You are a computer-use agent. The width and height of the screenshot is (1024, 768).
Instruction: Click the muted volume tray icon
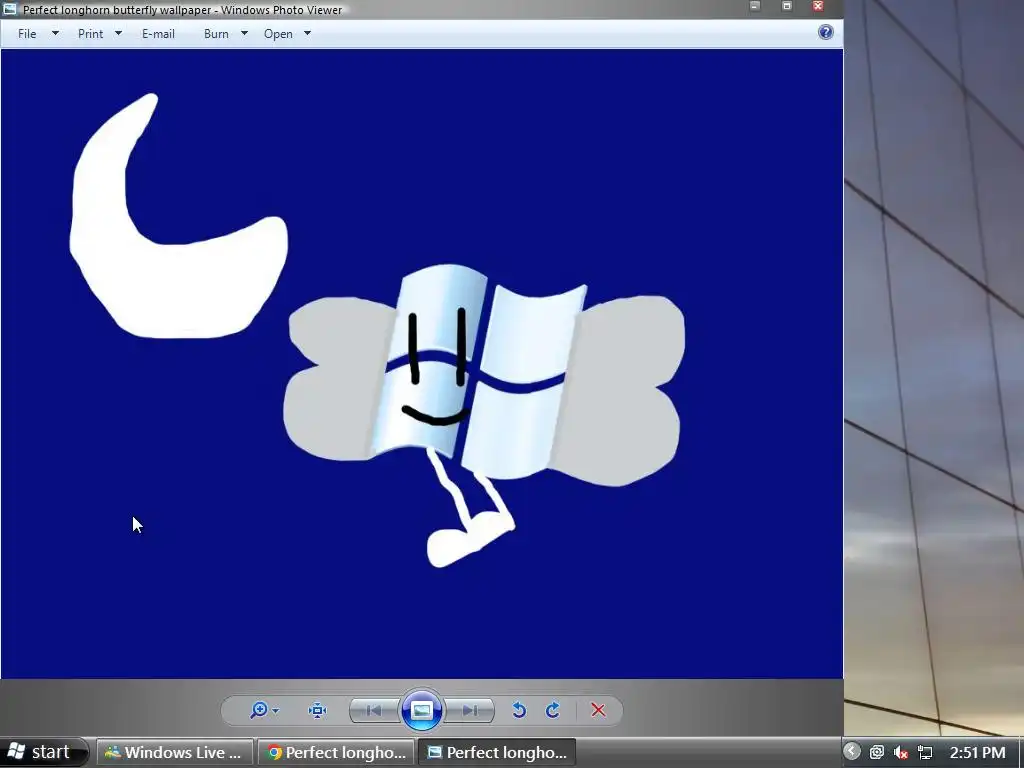tap(901, 752)
